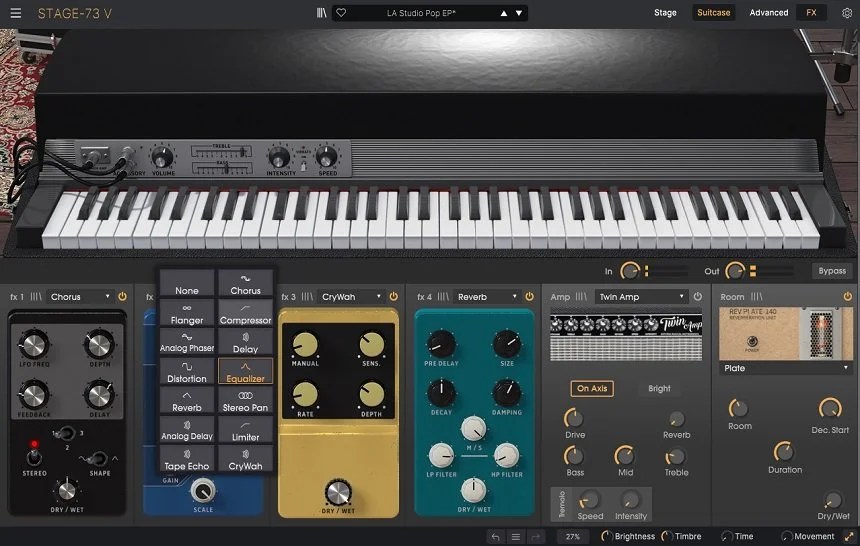Switch to Stage model

[665, 13]
